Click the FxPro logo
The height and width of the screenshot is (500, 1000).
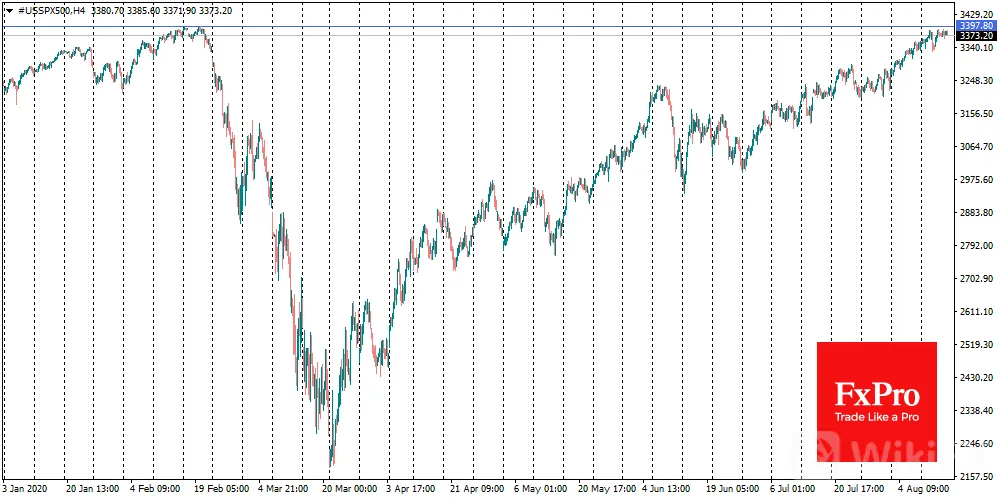pyautogui.click(x=876, y=395)
